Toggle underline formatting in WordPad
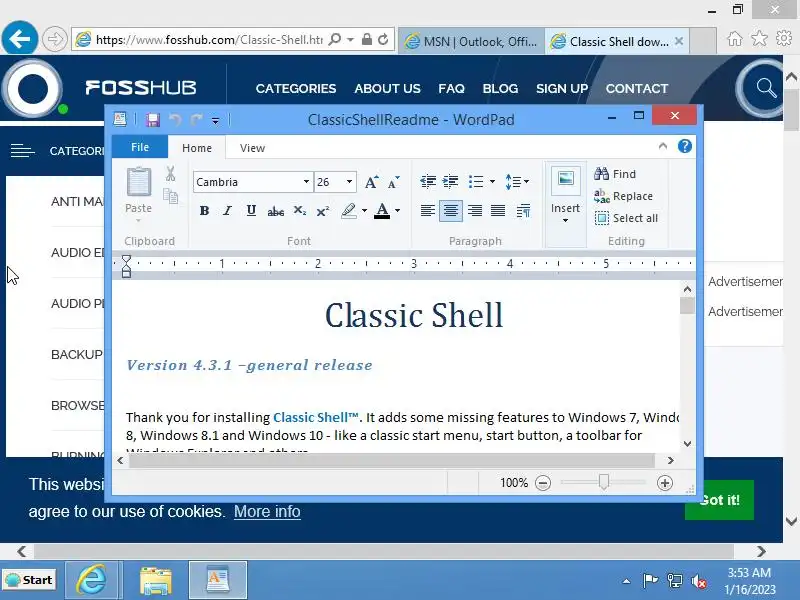Viewport: 800px width, 600px height. pos(251,211)
